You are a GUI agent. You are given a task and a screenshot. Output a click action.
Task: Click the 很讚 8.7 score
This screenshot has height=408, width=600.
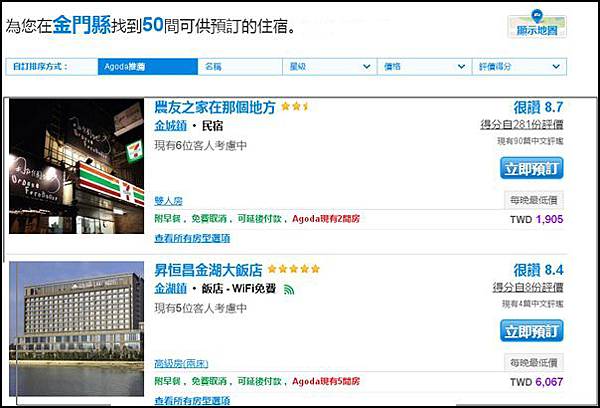(x=538, y=108)
